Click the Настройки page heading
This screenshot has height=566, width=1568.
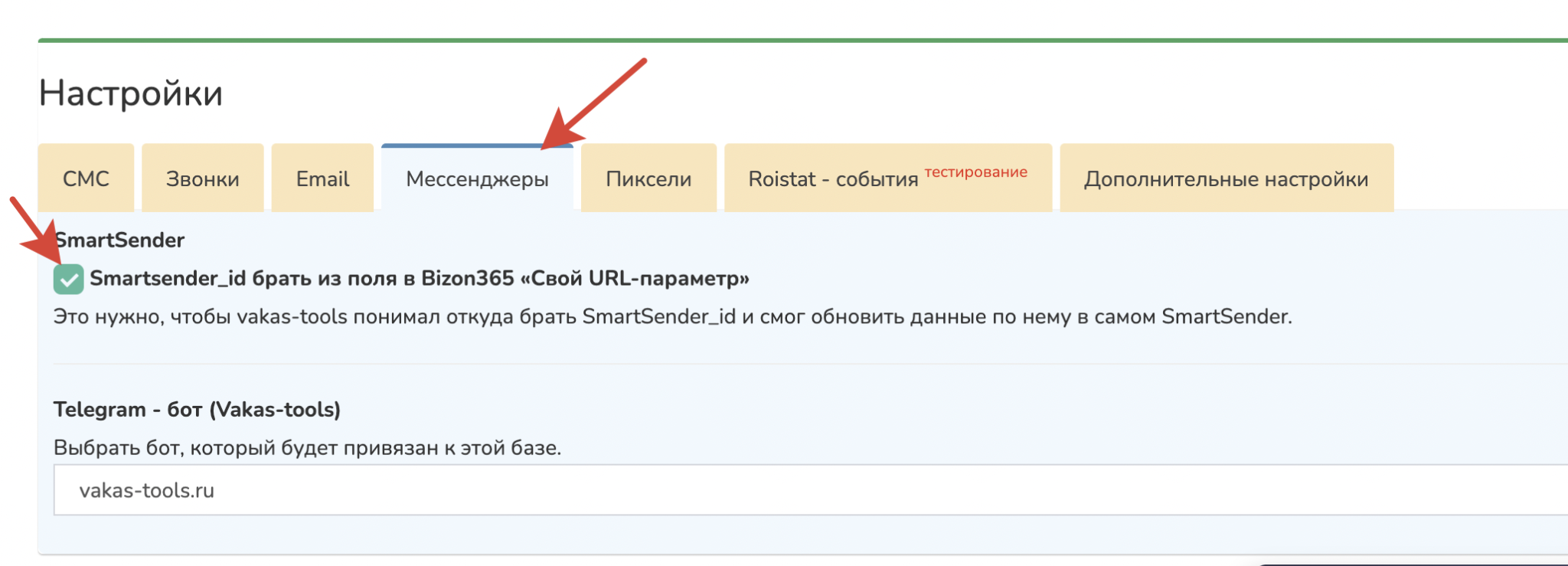131,93
